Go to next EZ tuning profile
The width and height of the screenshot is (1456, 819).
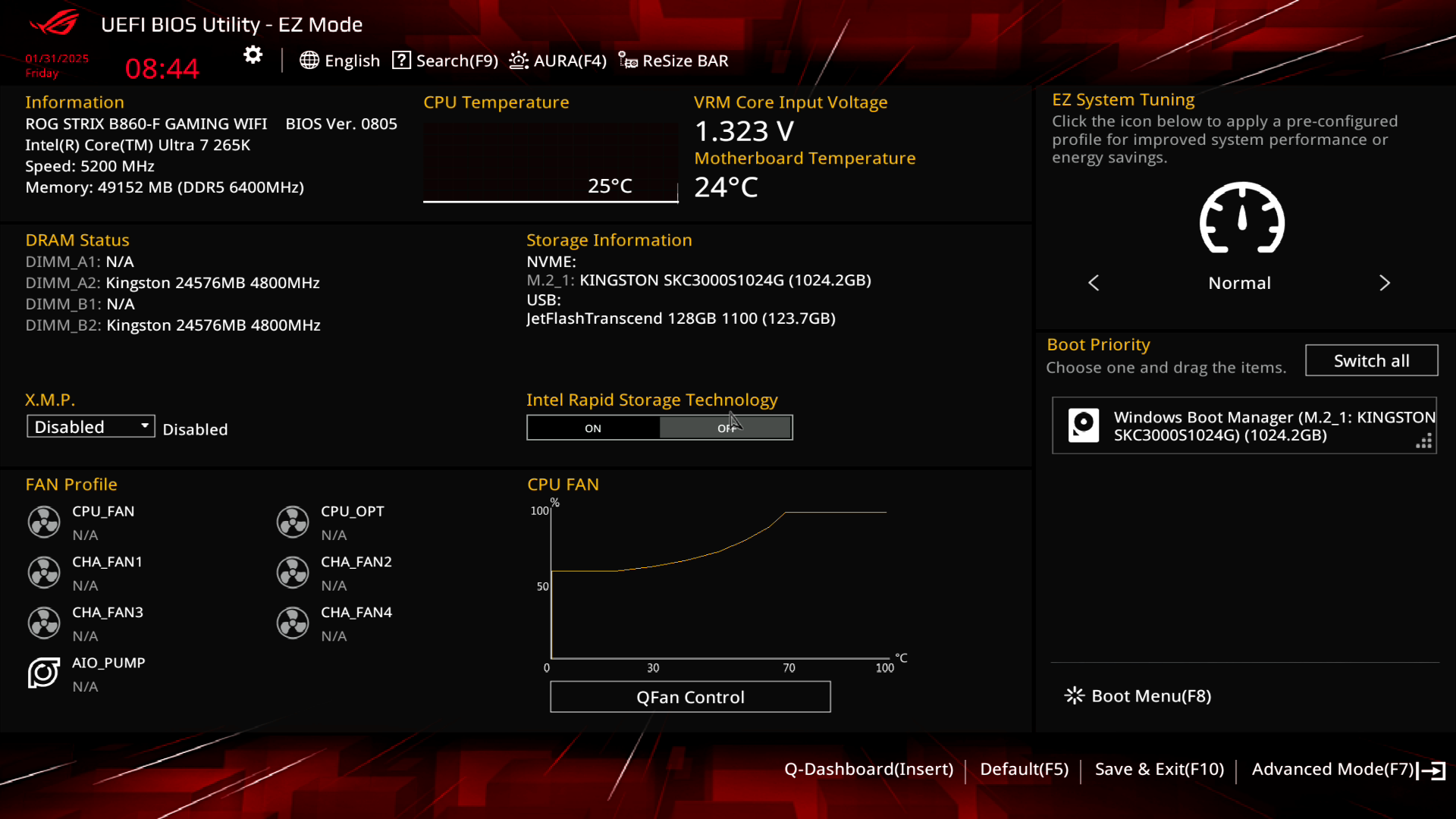point(1385,283)
